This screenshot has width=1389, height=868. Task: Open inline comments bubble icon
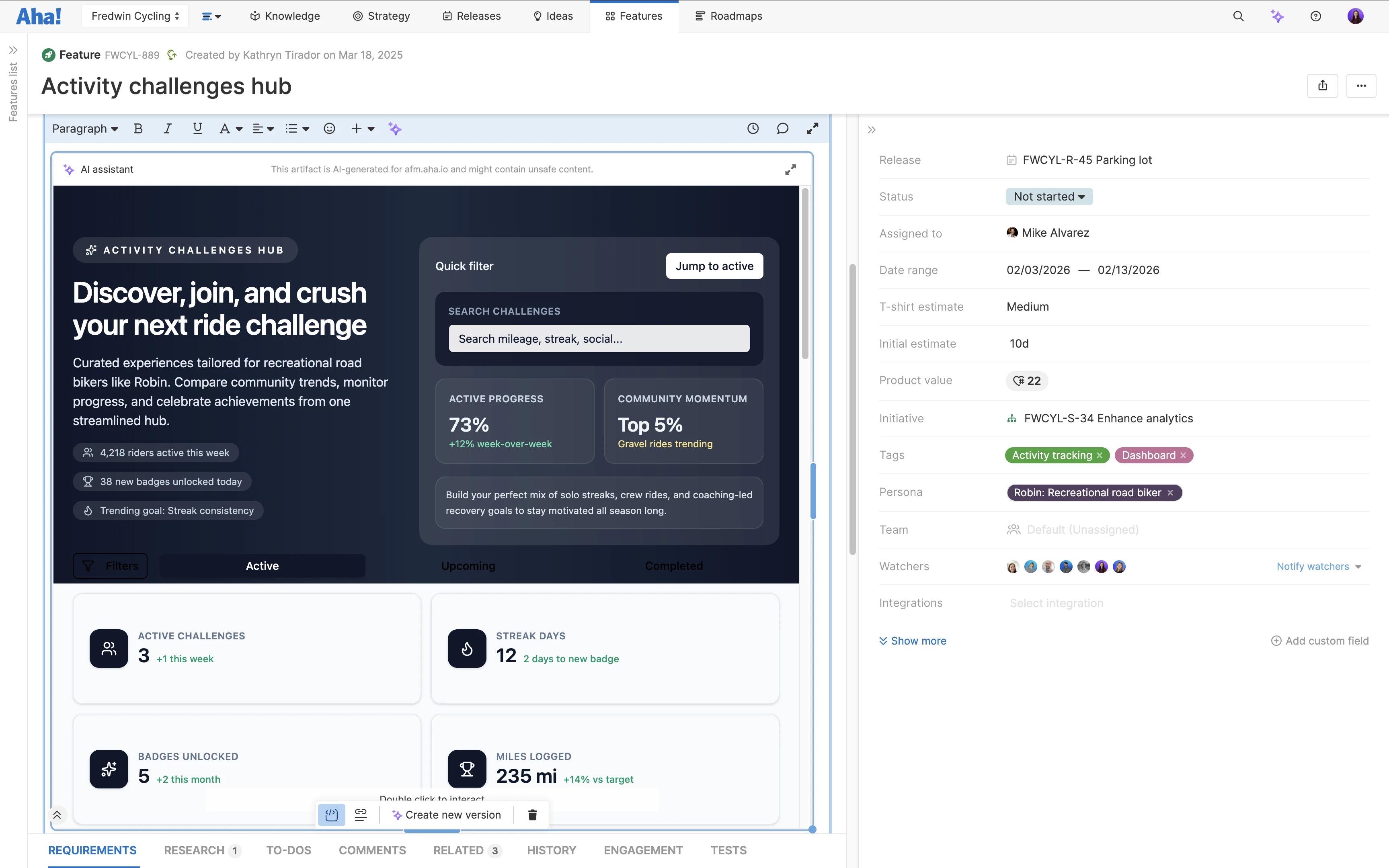tap(782, 129)
